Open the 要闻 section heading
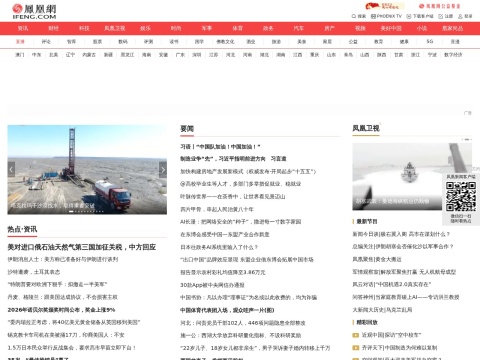 [187, 129]
